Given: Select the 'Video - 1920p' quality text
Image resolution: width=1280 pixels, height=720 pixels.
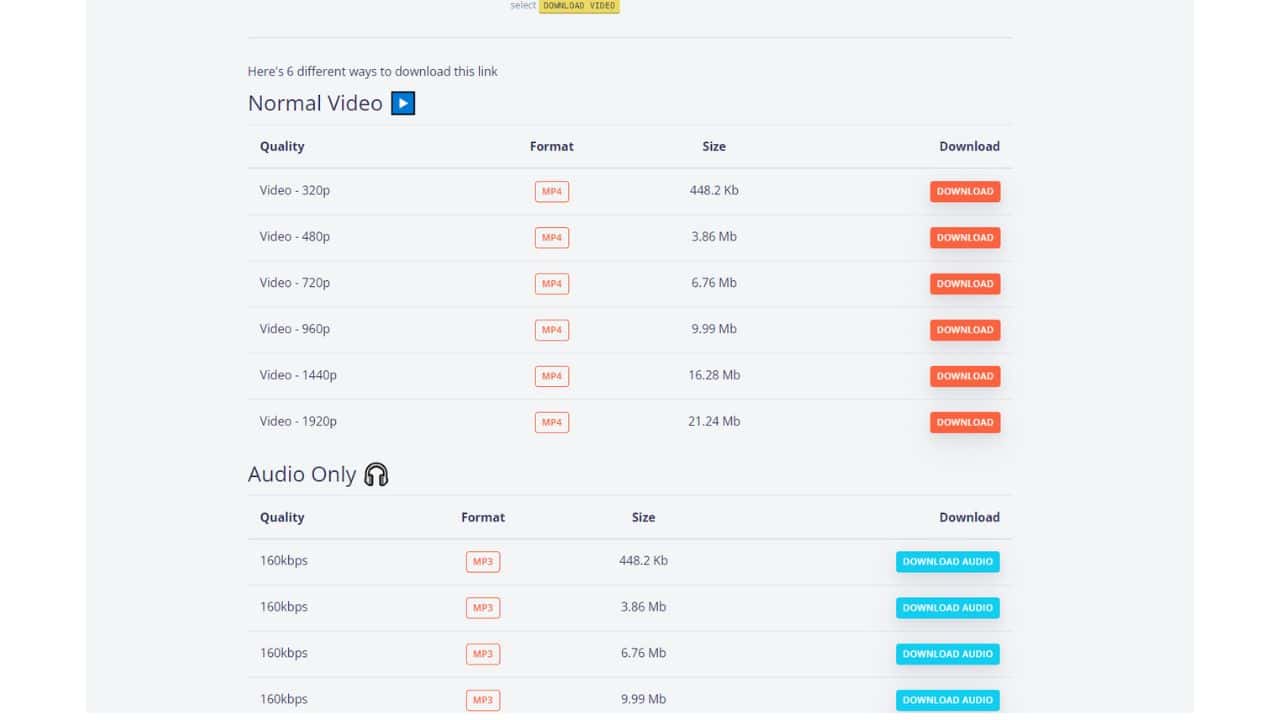Looking at the screenshot, I should pos(298,421).
